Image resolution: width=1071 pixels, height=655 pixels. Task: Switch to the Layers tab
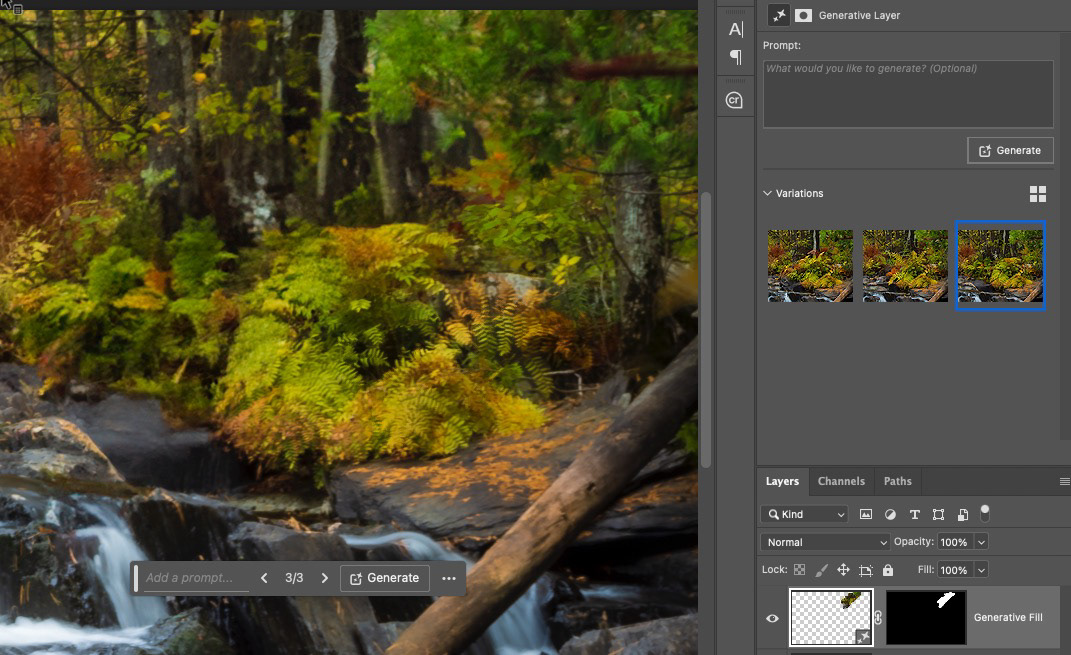pyautogui.click(x=782, y=482)
